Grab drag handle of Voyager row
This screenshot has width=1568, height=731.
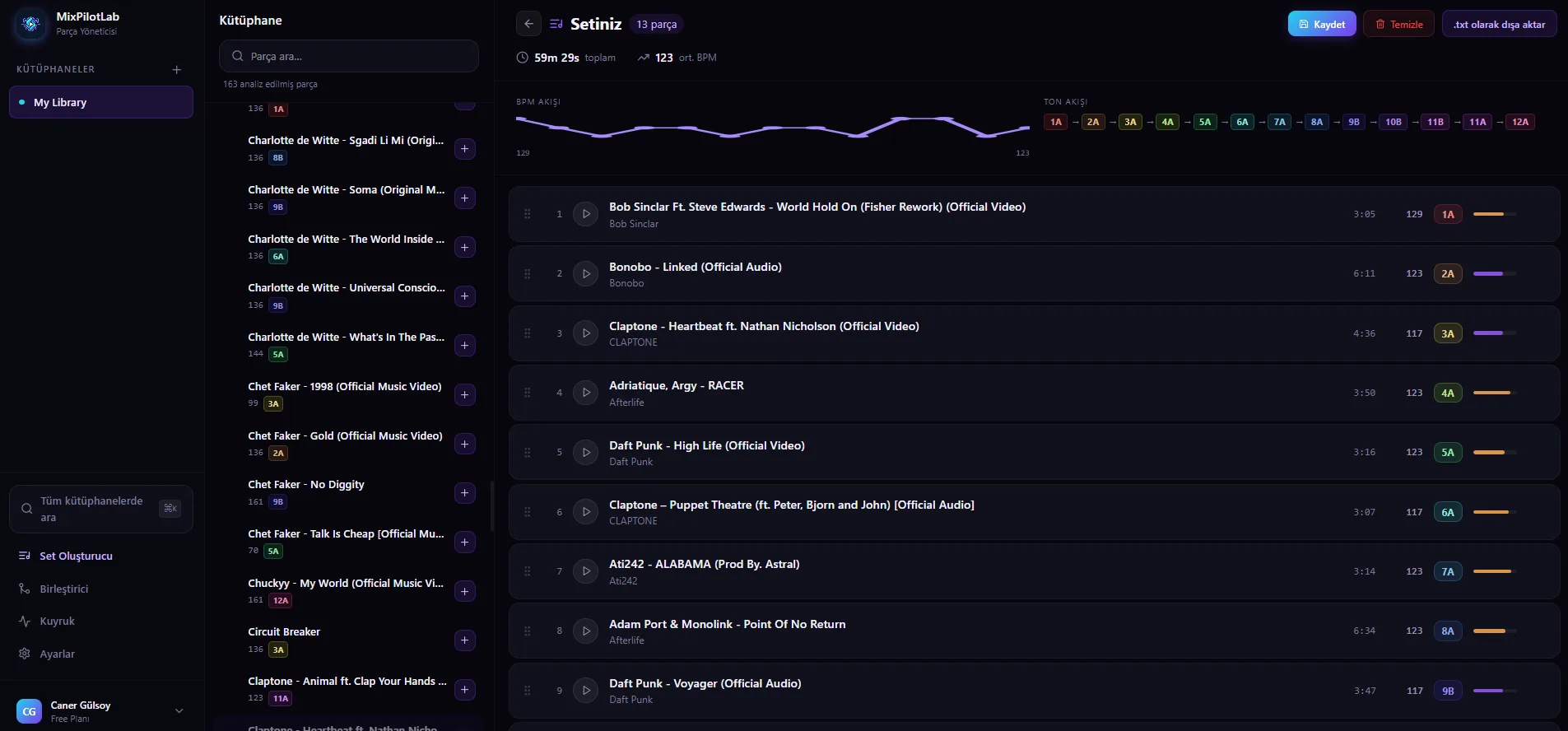pos(528,691)
